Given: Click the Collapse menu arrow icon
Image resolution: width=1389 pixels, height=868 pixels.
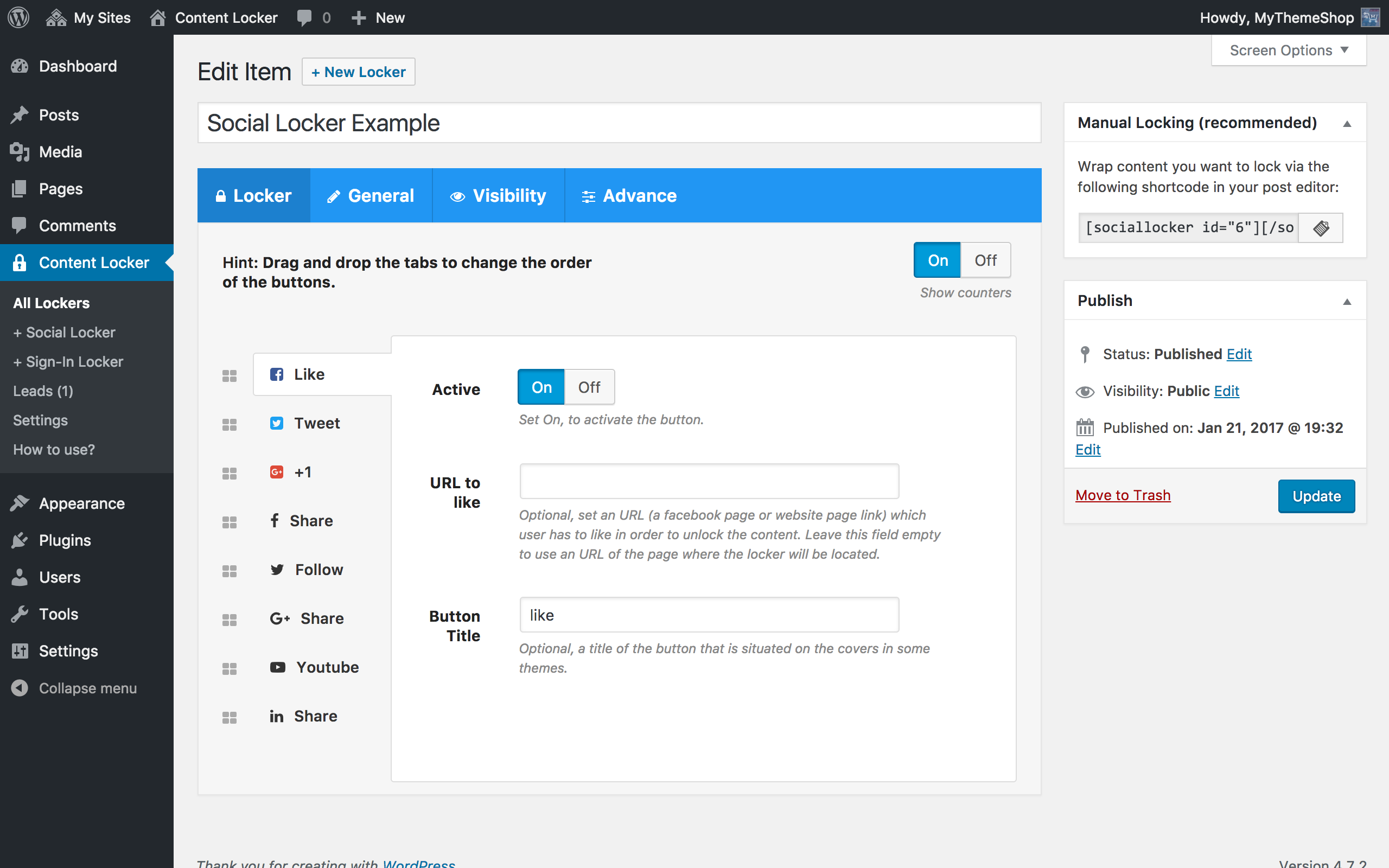Looking at the screenshot, I should tap(20, 688).
